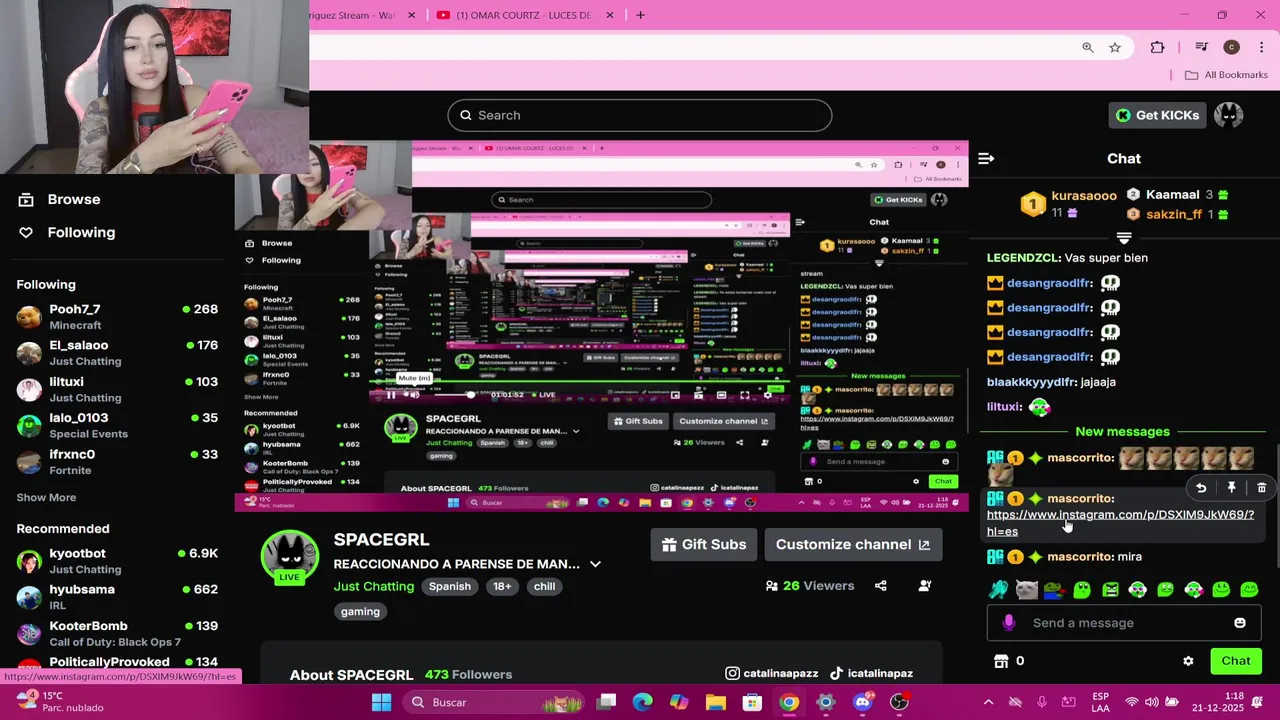Open Chrome three-dot menu
1280x720 pixels.
pyautogui.click(x=1262, y=47)
